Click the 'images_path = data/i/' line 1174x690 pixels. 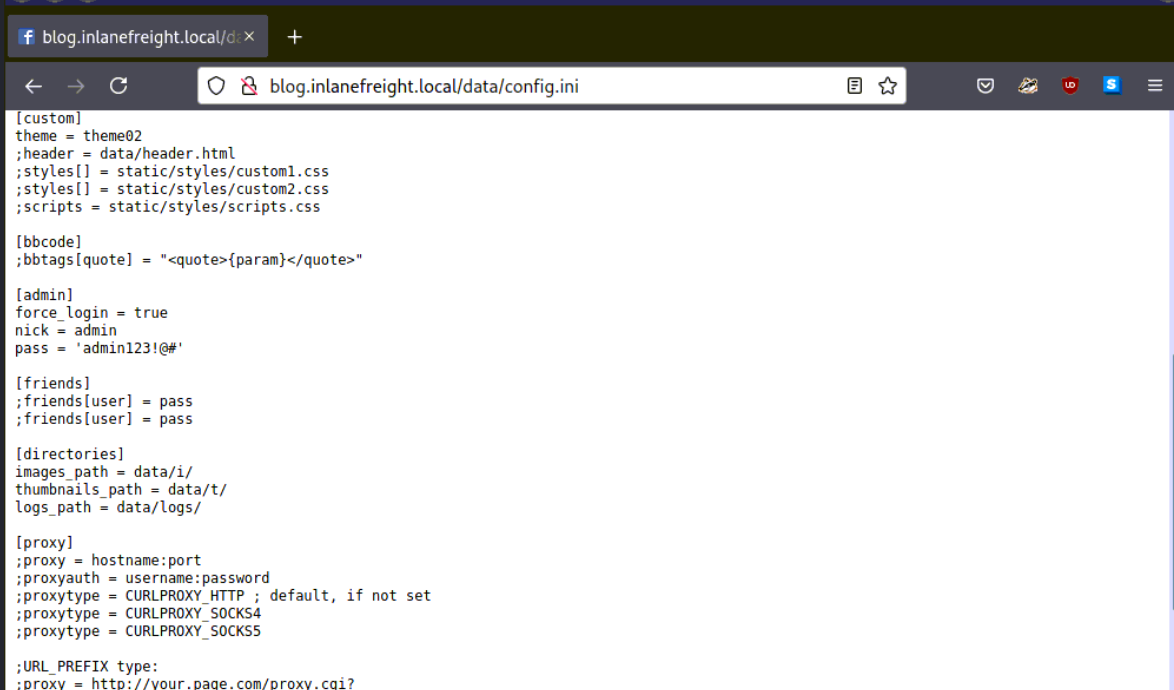(x=104, y=472)
